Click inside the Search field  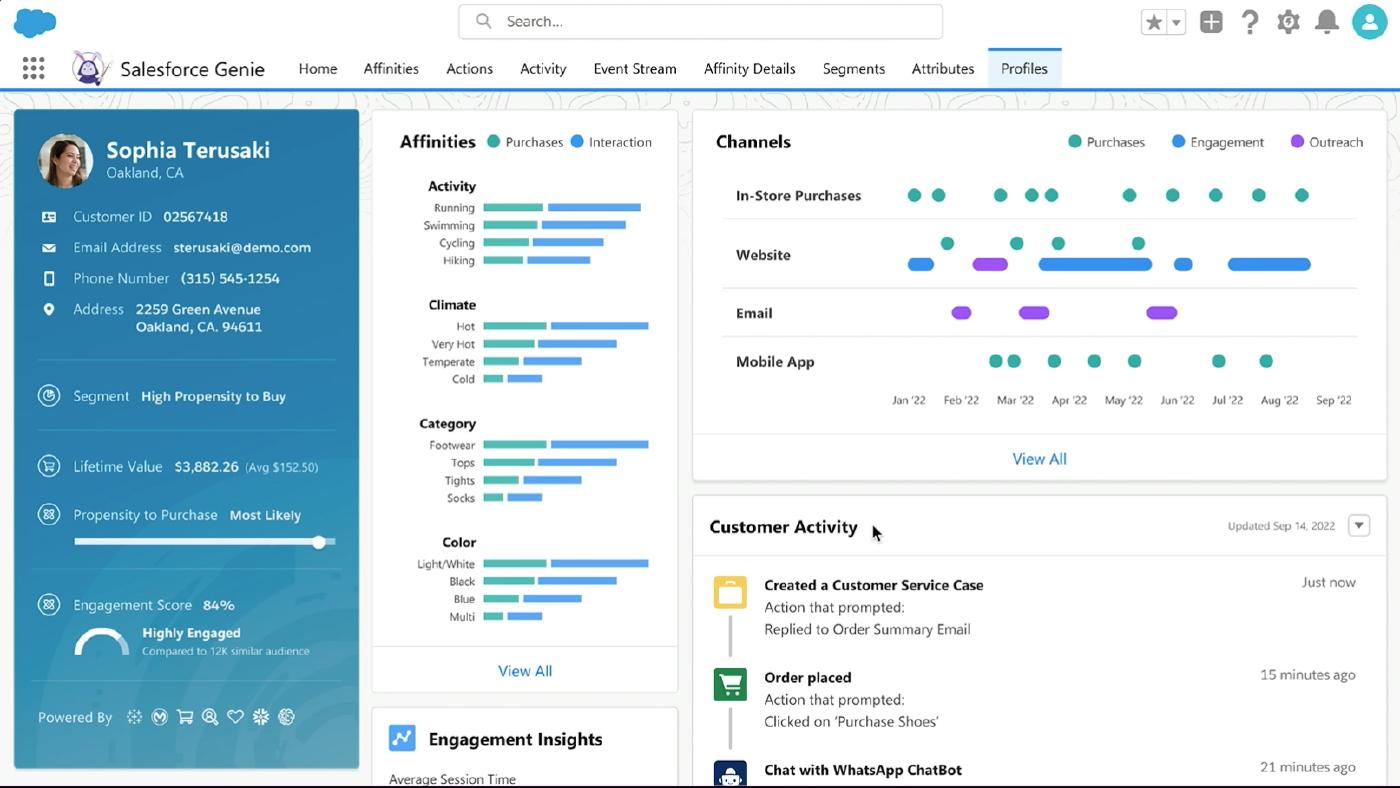coord(700,21)
